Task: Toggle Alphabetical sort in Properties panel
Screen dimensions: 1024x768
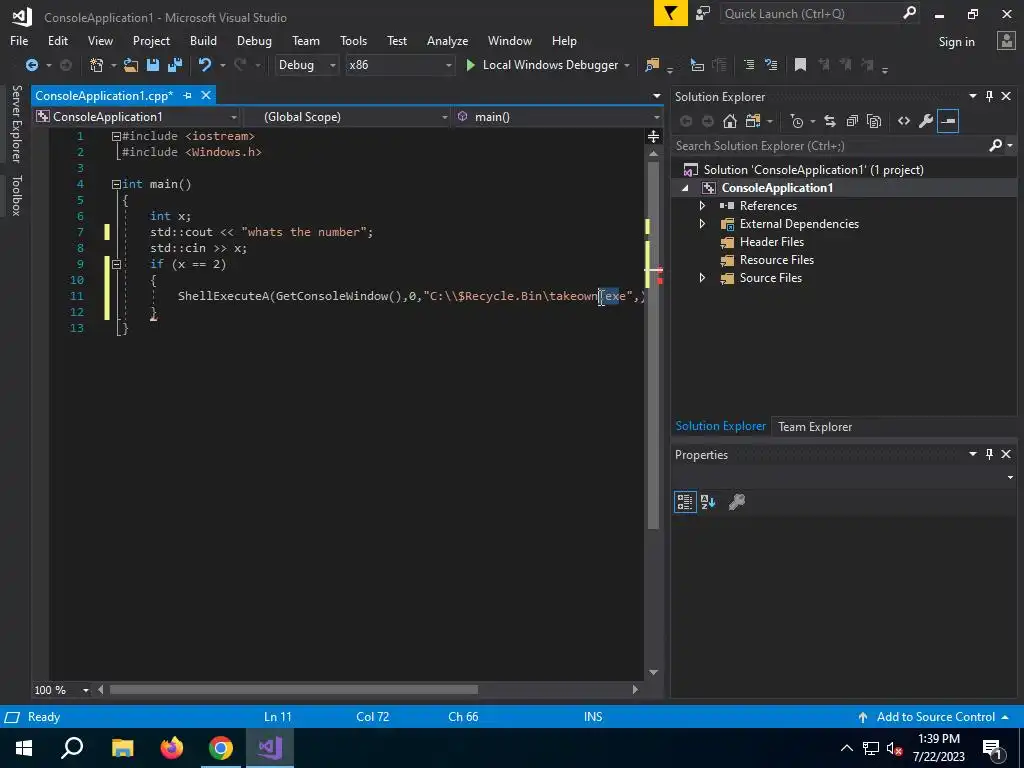Action: point(708,502)
